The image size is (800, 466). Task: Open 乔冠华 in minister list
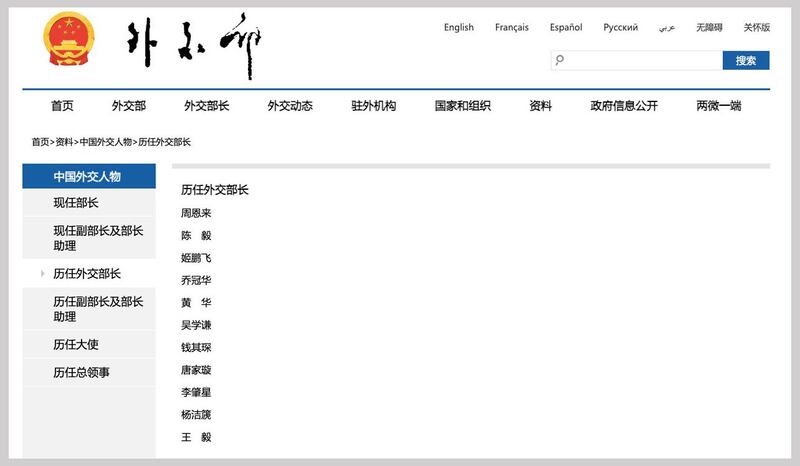(x=196, y=280)
